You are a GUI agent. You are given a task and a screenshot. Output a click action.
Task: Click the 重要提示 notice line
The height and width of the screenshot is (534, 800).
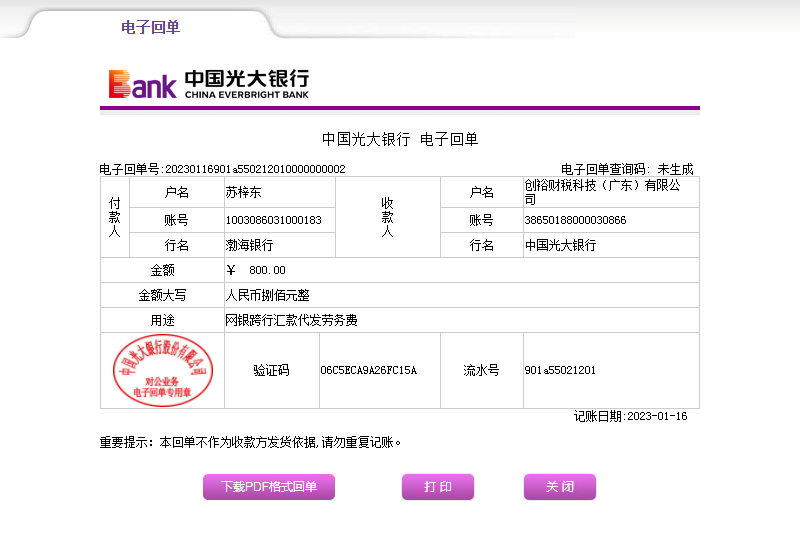250,442
